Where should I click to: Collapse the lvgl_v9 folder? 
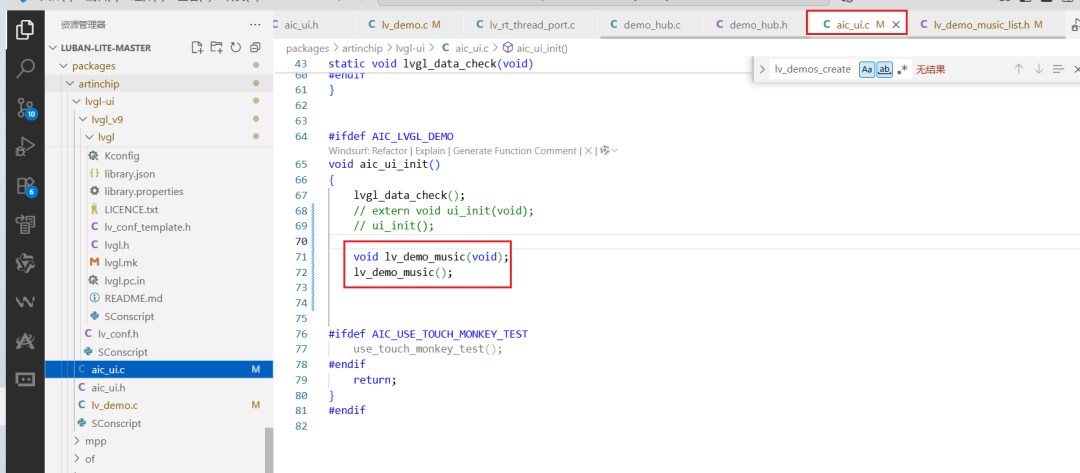tap(83, 119)
